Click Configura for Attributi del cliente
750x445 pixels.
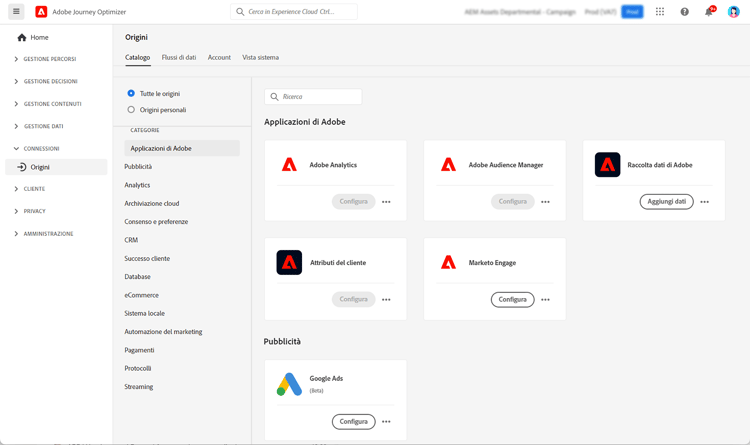(x=353, y=299)
